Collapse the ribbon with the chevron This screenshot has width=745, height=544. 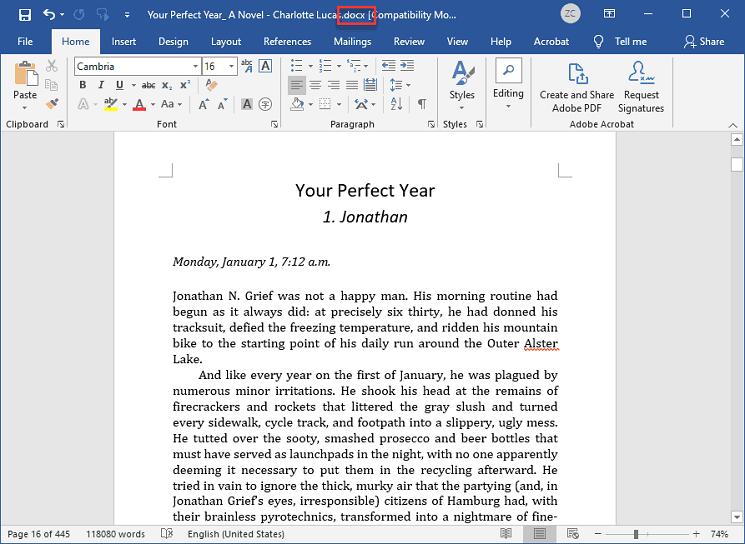pos(733,125)
